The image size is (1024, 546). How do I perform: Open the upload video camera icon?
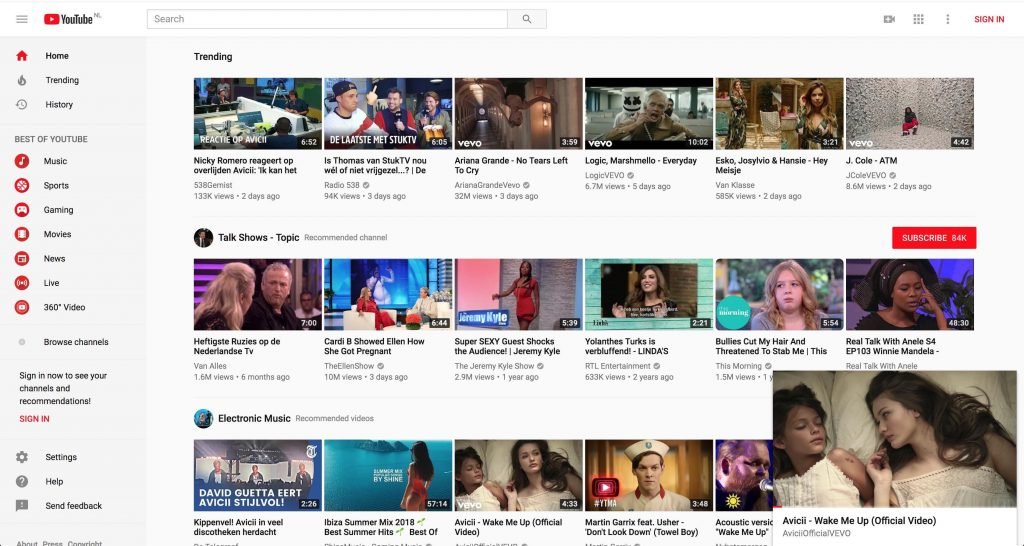pyautogui.click(x=889, y=19)
